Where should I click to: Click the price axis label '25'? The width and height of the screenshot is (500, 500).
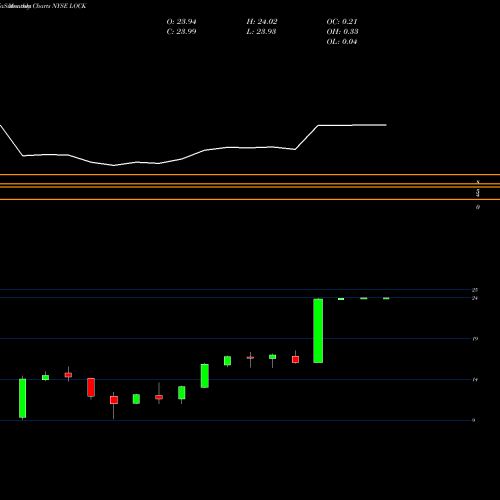(475, 290)
